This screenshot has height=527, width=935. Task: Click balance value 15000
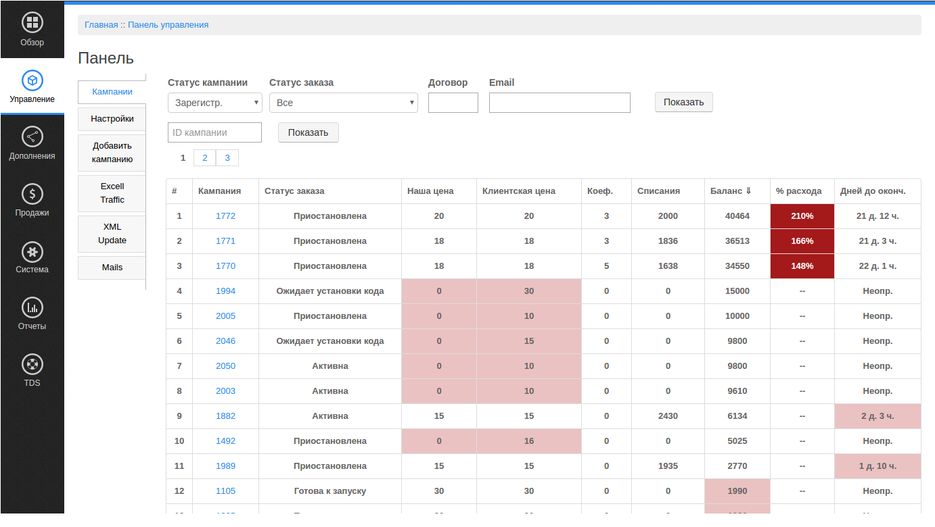[x=737, y=291]
